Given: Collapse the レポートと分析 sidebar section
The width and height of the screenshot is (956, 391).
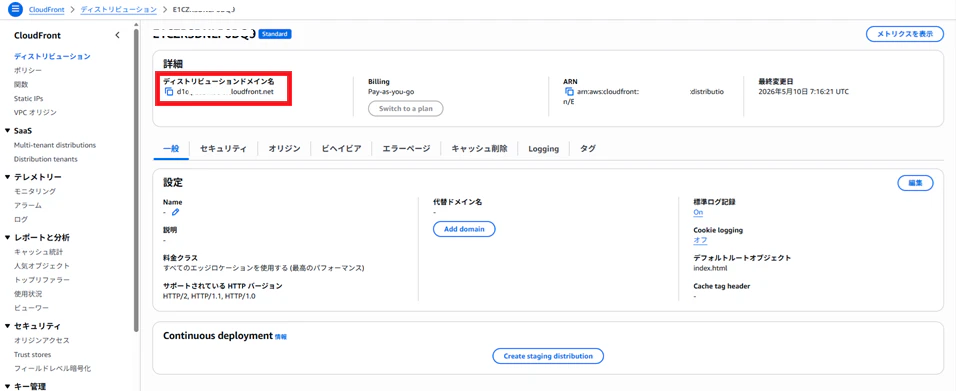Looking at the screenshot, I should click(x=7, y=237).
